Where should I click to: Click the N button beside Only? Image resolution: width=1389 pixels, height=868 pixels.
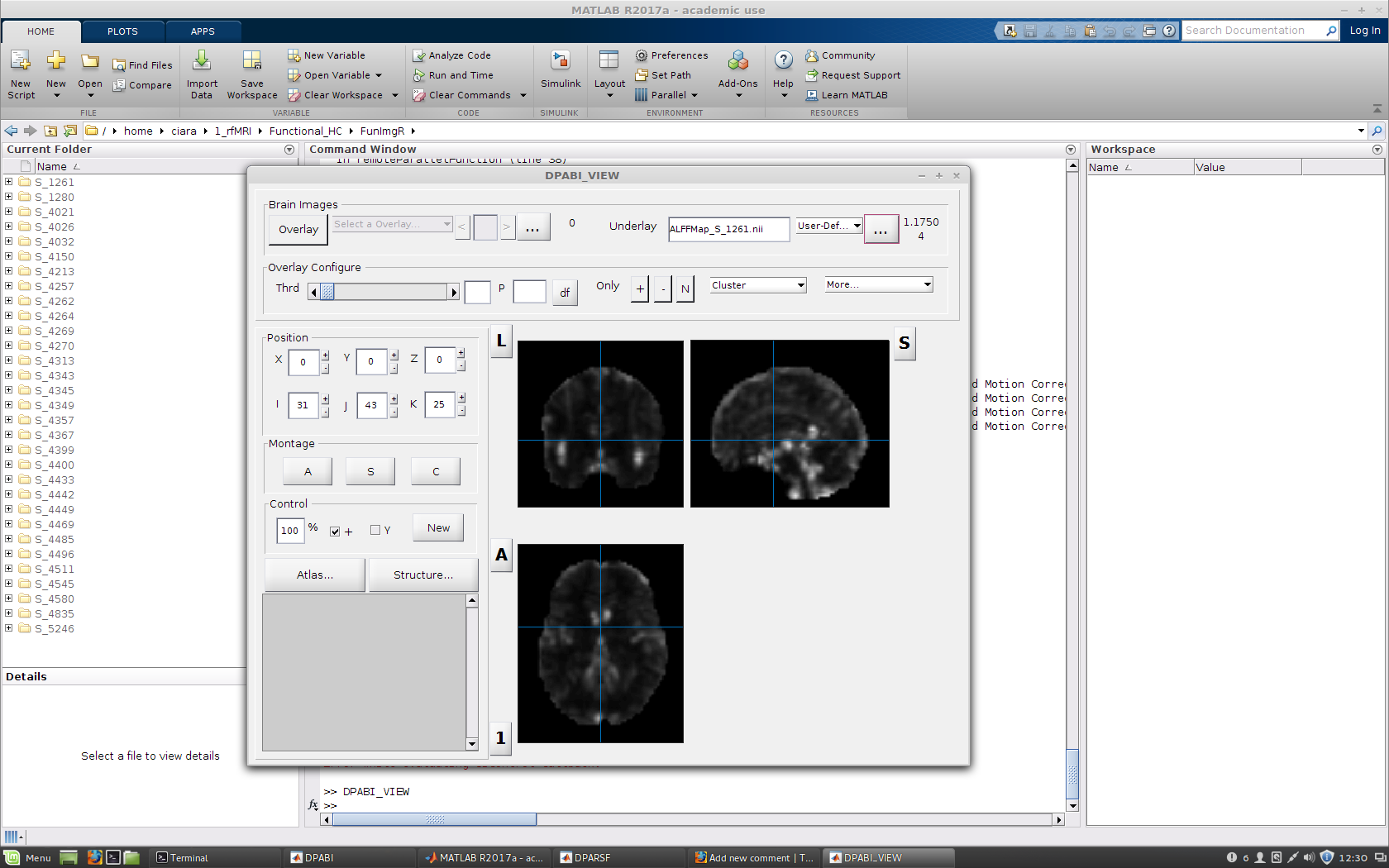685,289
